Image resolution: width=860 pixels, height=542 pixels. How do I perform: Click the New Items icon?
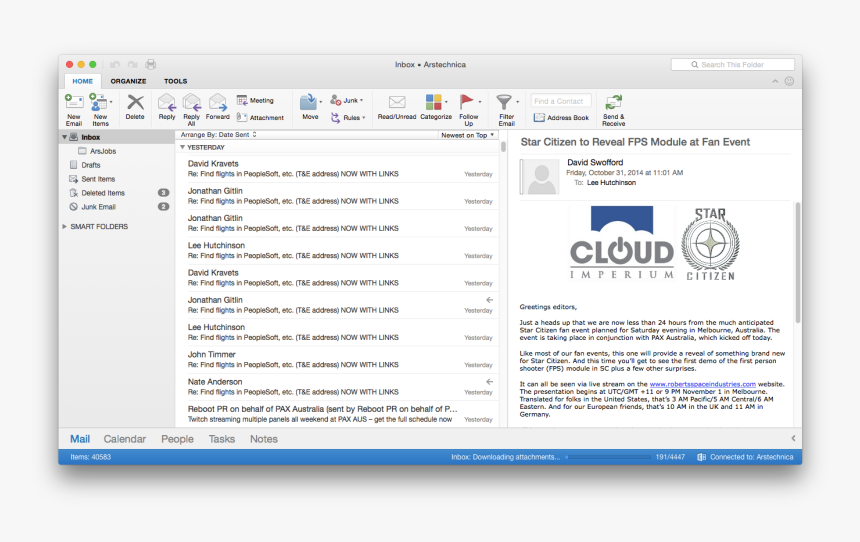coord(98,102)
